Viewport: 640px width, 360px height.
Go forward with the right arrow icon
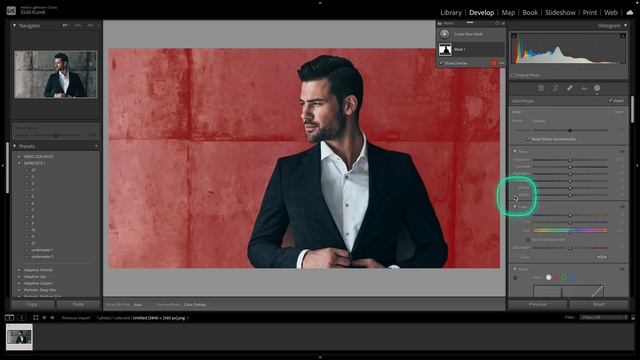[x=52, y=318]
